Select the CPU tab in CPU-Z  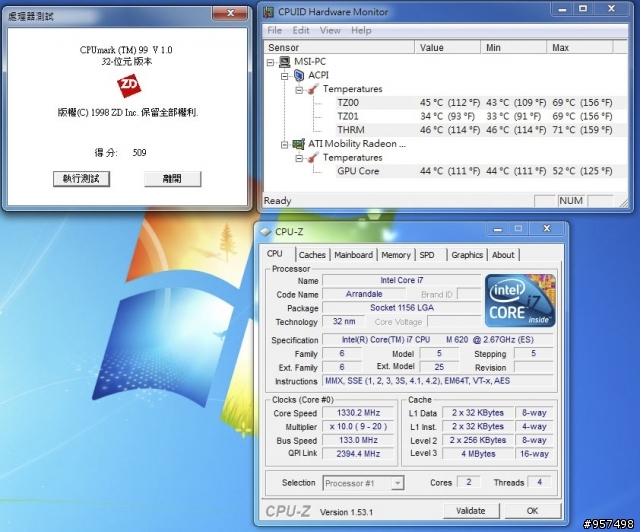(275, 254)
